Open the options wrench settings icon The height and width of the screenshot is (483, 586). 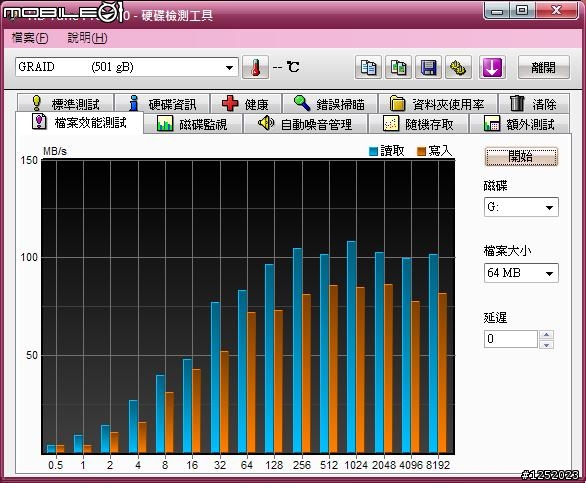click(x=458, y=67)
